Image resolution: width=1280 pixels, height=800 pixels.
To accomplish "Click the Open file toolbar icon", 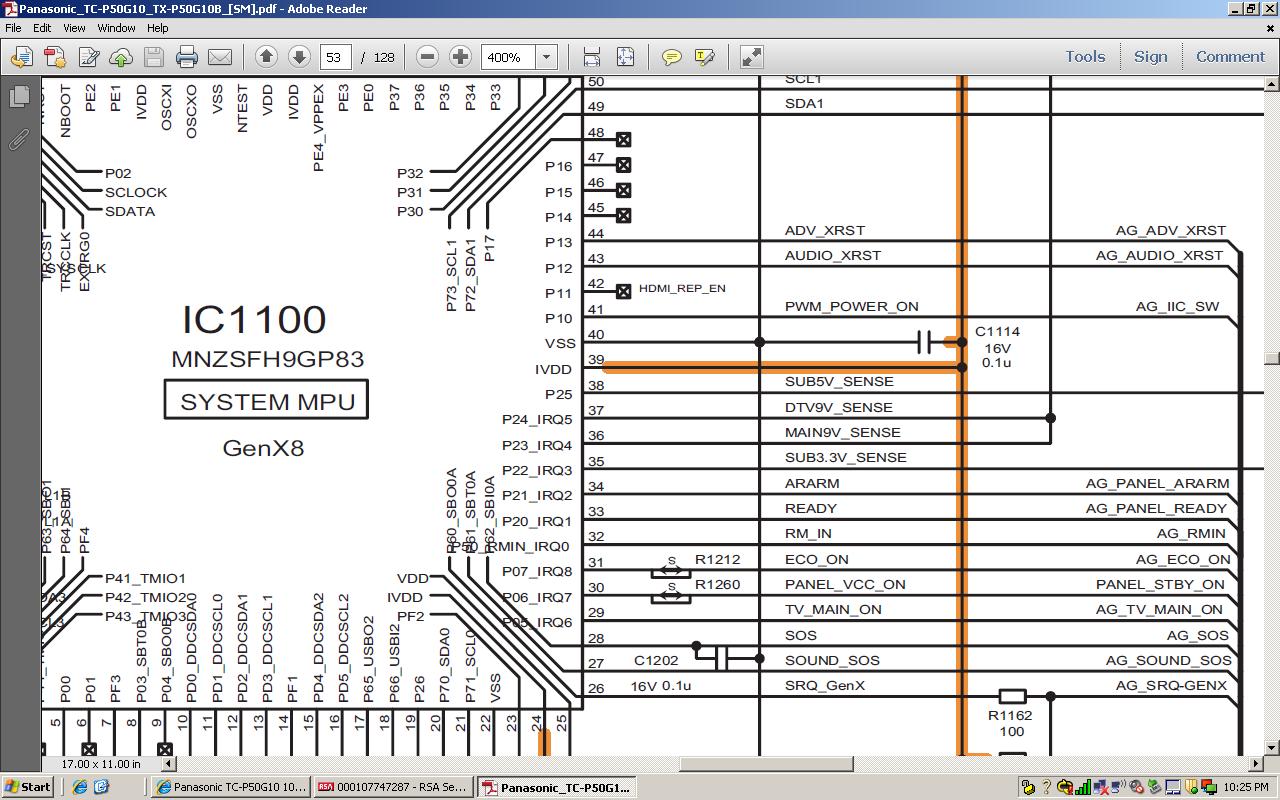I will [21, 57].
